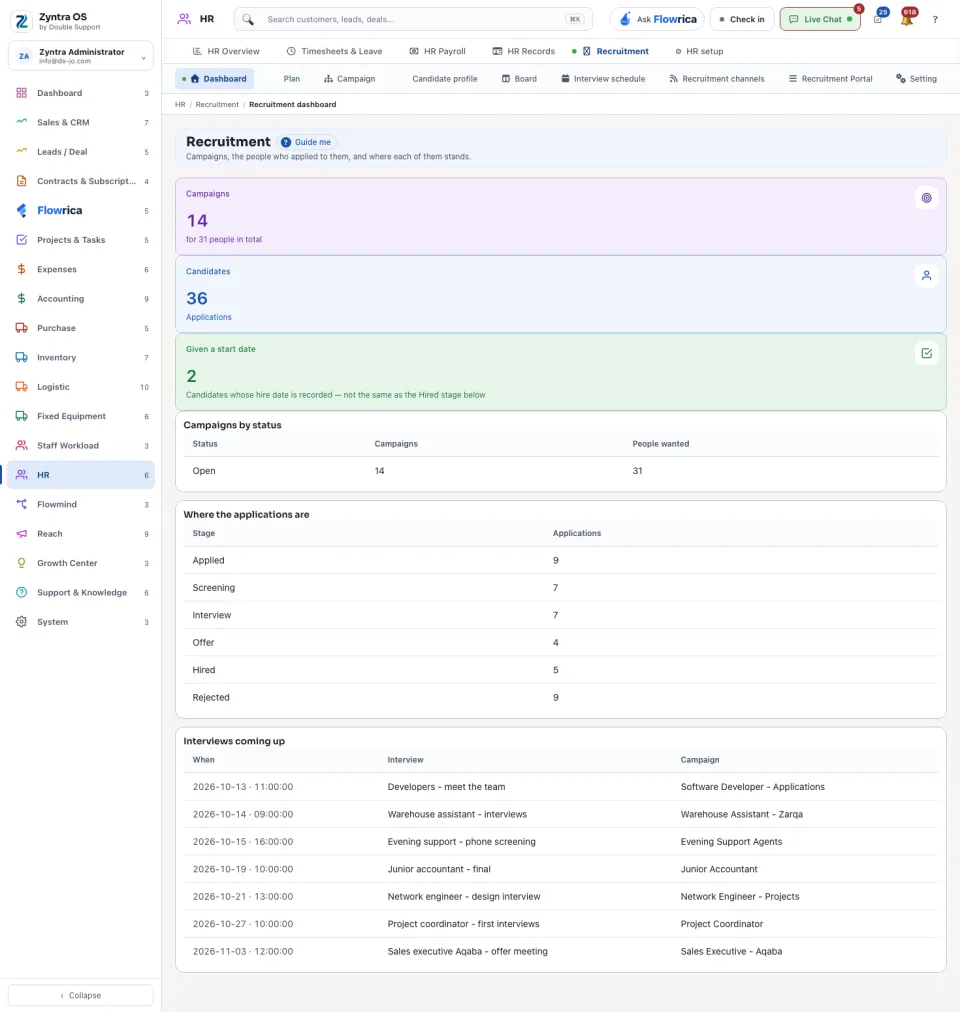Go to Recruitment breadcrumb link
Image resolution: width=960 pixels, height=1012 pixels.
(x=217, y=105)
